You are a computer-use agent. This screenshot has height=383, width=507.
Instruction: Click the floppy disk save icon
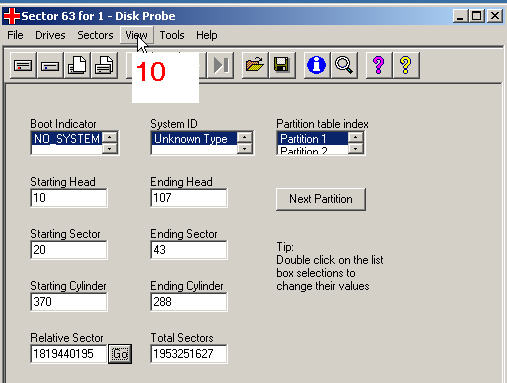[x=282, y=65]
